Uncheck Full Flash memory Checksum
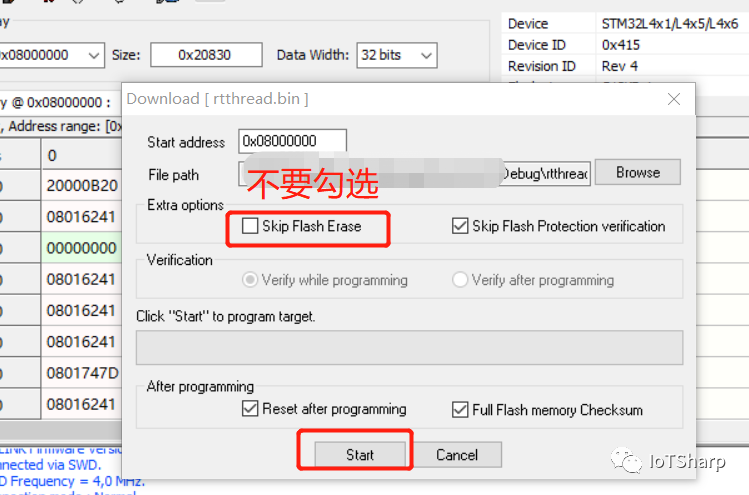 click(x=460, y=409)
